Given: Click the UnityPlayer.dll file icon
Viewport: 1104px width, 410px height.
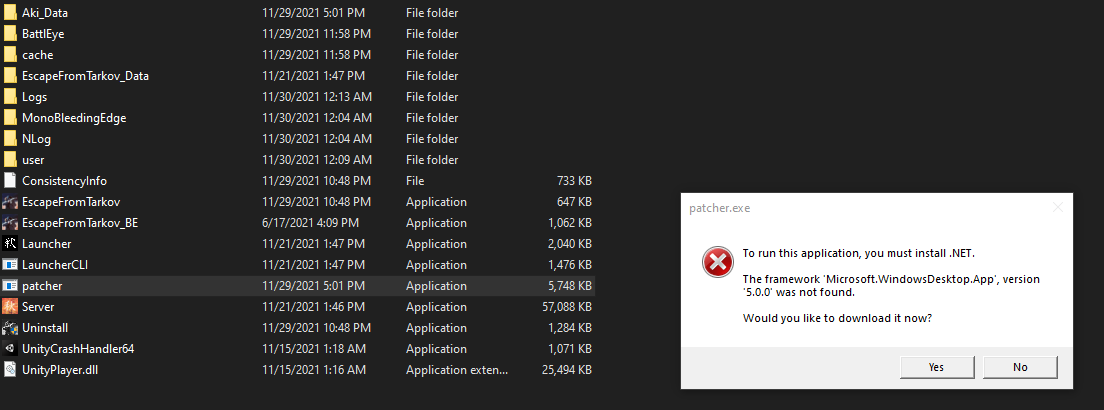Looking at the screenshot, I should 10,370.
